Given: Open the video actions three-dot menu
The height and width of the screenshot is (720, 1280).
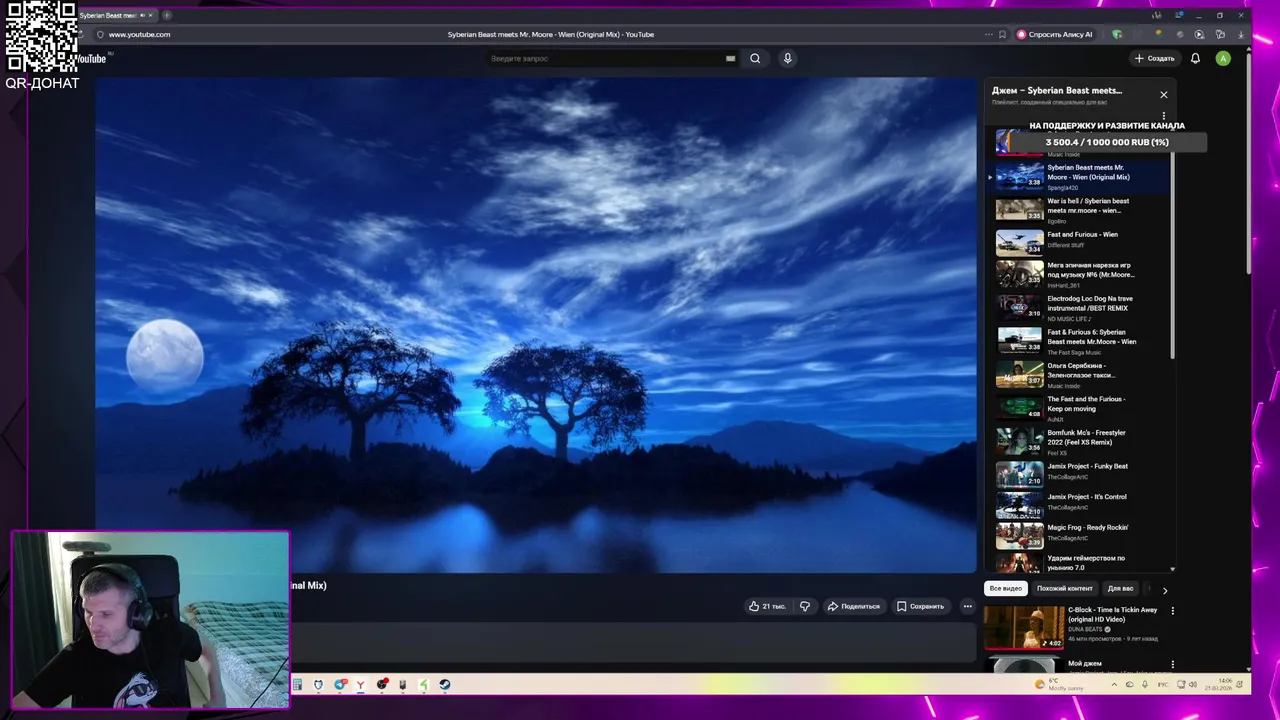Looking at the screenshot, I should coord(967,606).
